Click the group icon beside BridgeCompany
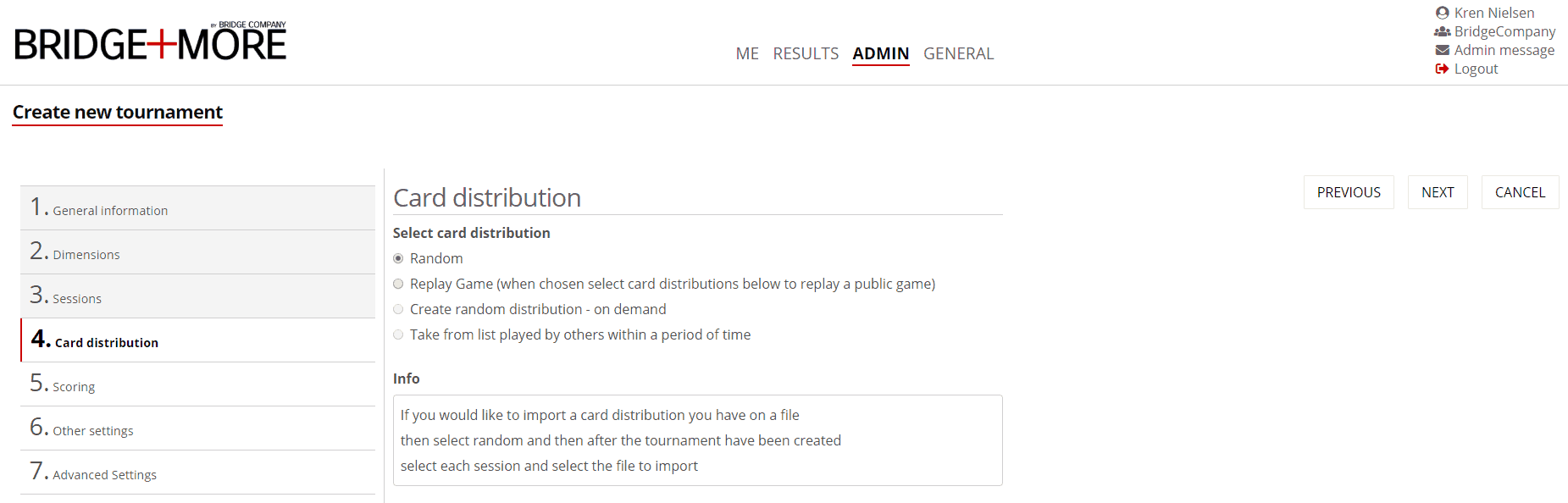This screenshot has height=503, width=1568. pyautogui.click(x=1442, y=31)
